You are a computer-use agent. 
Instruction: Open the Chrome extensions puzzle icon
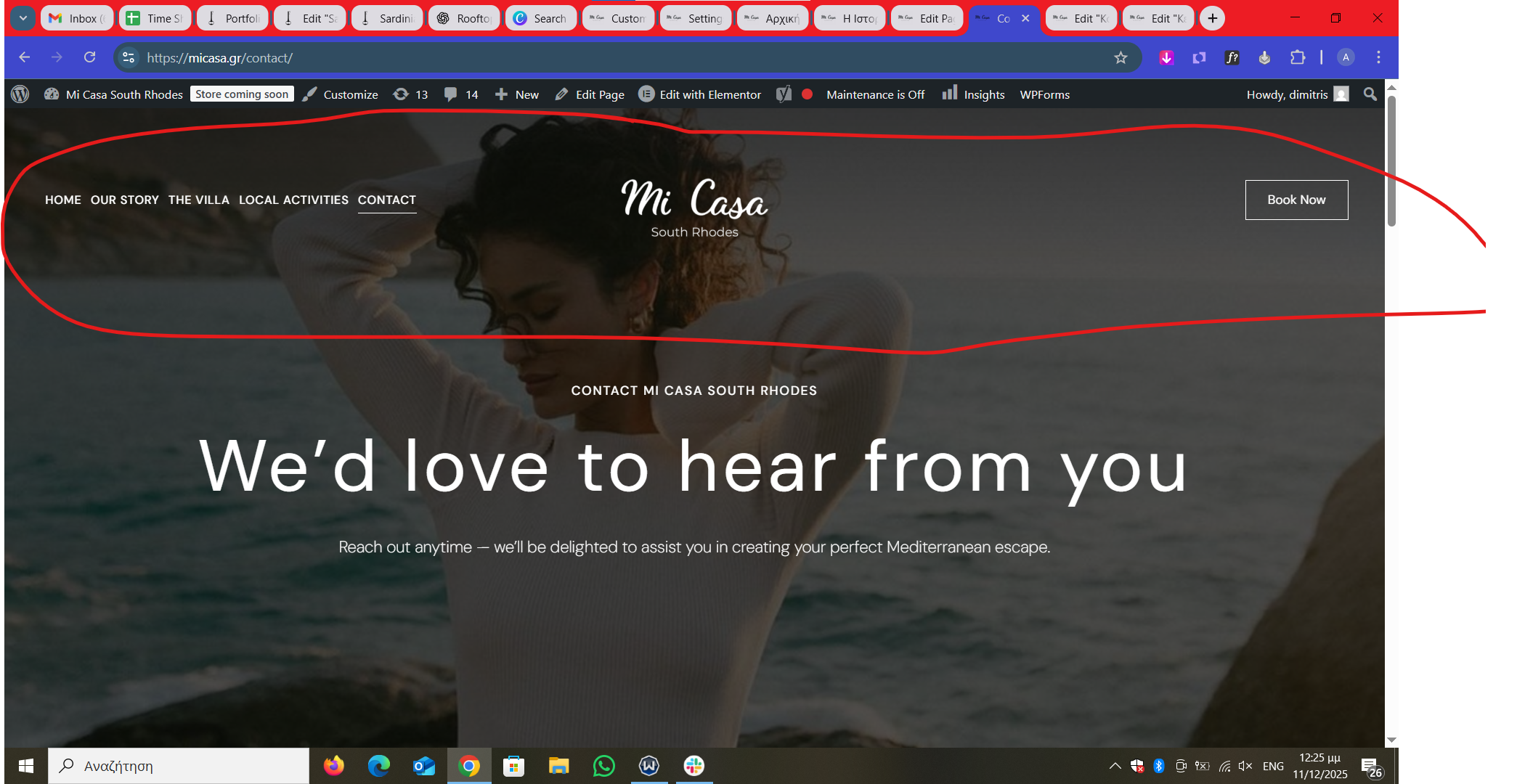click(1297, 58)
